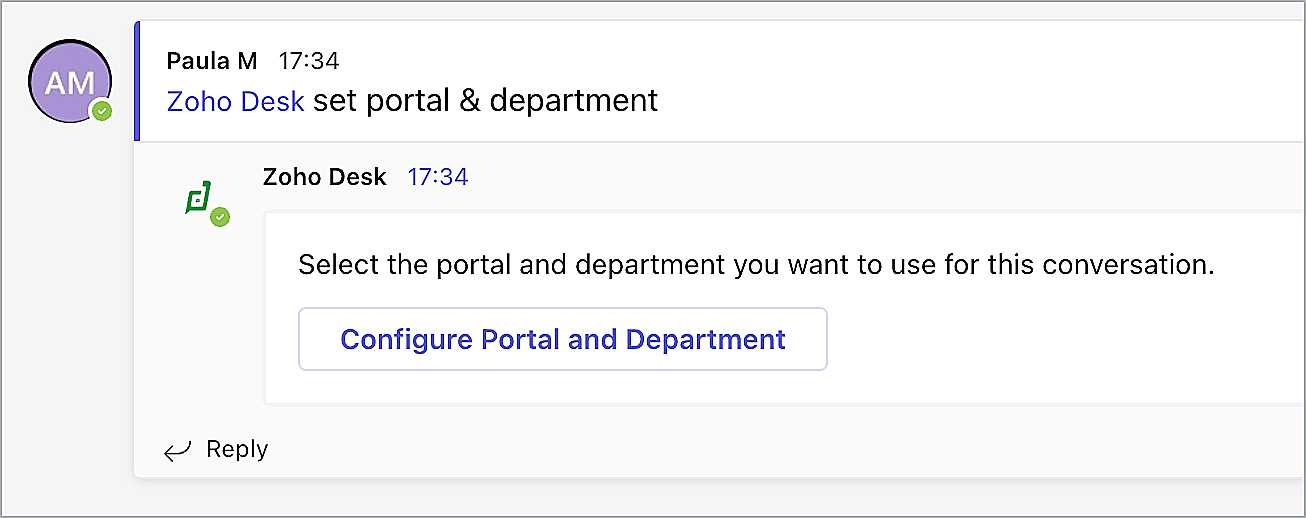Click Paula M's message timestamp 17:34
Screen dimensions: 1306x518
pos(308,61)
